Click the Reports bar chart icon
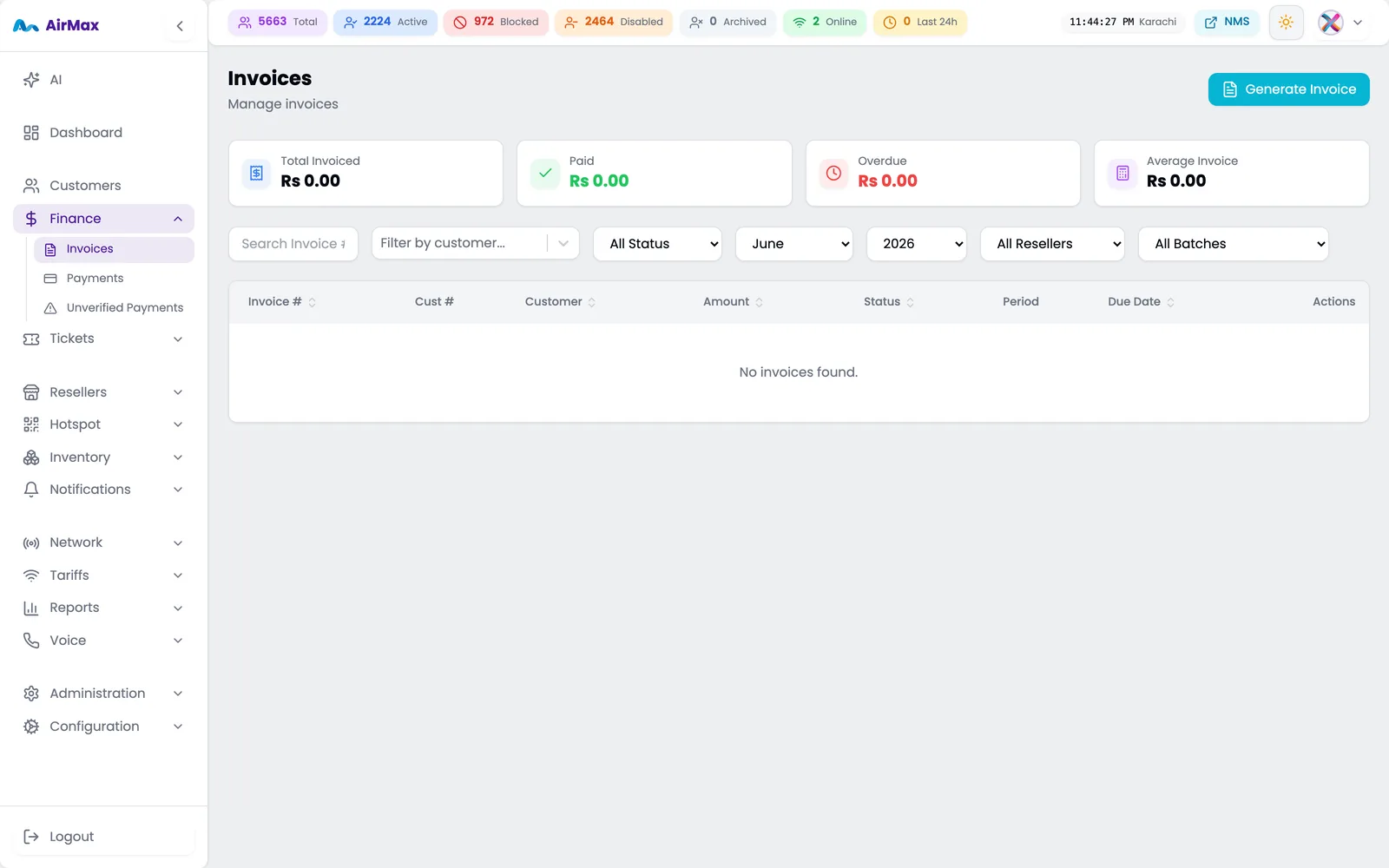The height and width of the screenshot is (868, 1389). 31,608
